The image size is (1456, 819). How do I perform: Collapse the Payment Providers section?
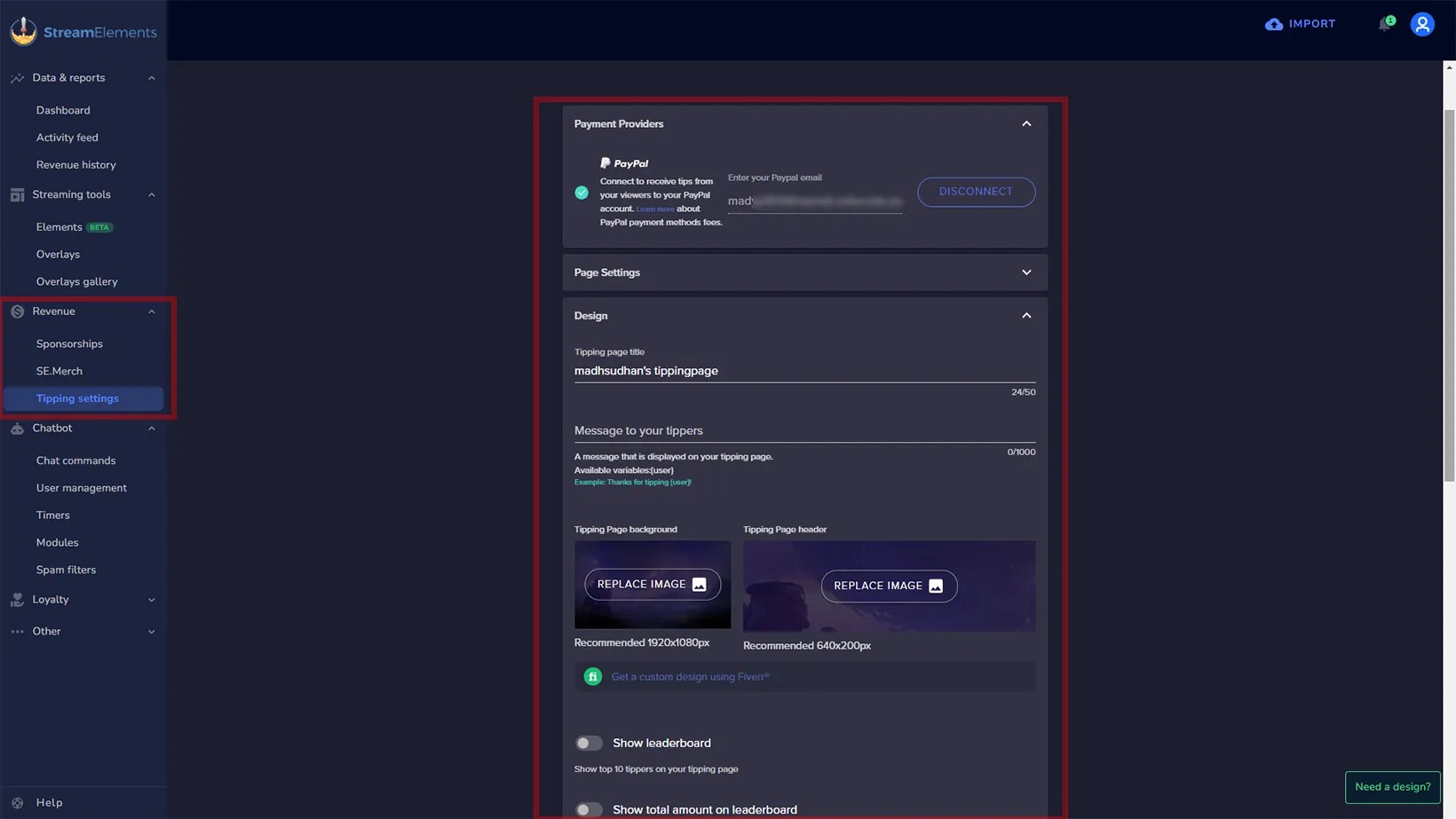tap(1026, 123)
